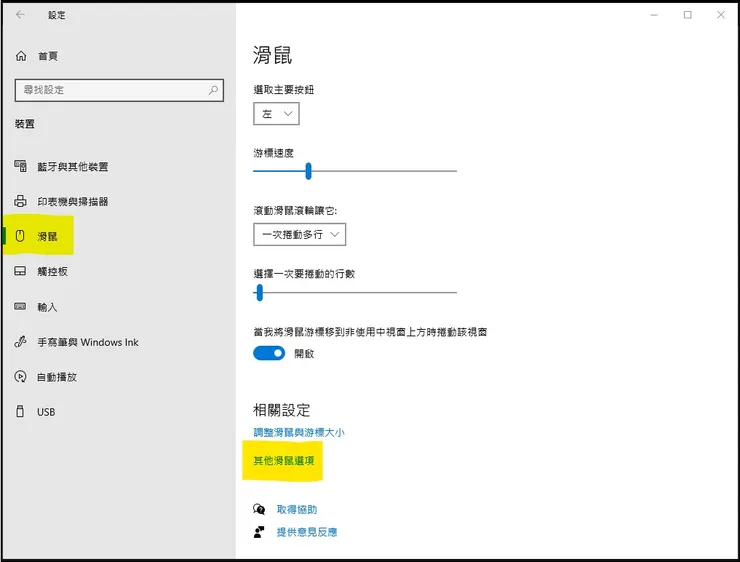Click the search magnifier icon in 尋找設定

(213, 90)
